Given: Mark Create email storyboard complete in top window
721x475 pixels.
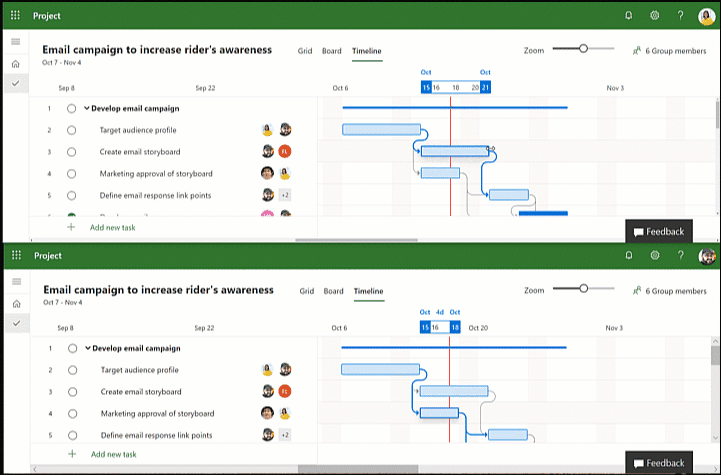Looking at the screenshot, I should [71, 152].
